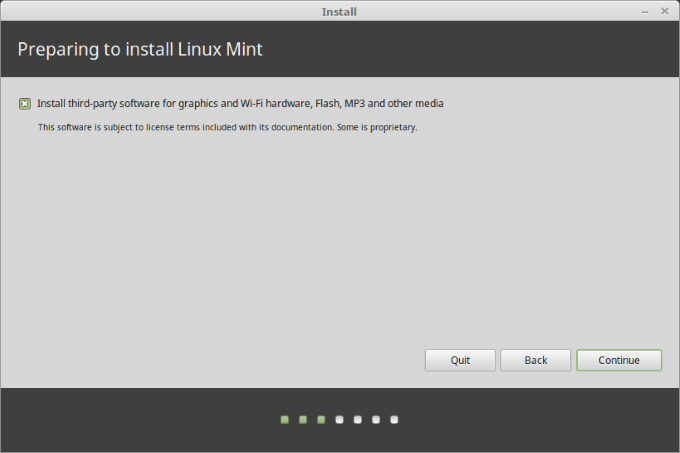Quit the installer with the Quit button
Image resolution: width=680 pixels, height=453 pixels.
point(460,360)
